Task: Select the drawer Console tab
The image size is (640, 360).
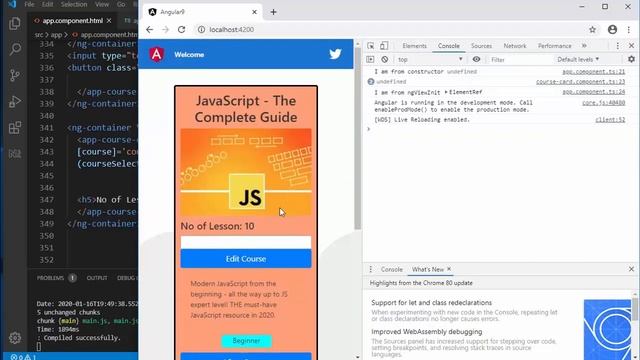Action: (391, 269)
